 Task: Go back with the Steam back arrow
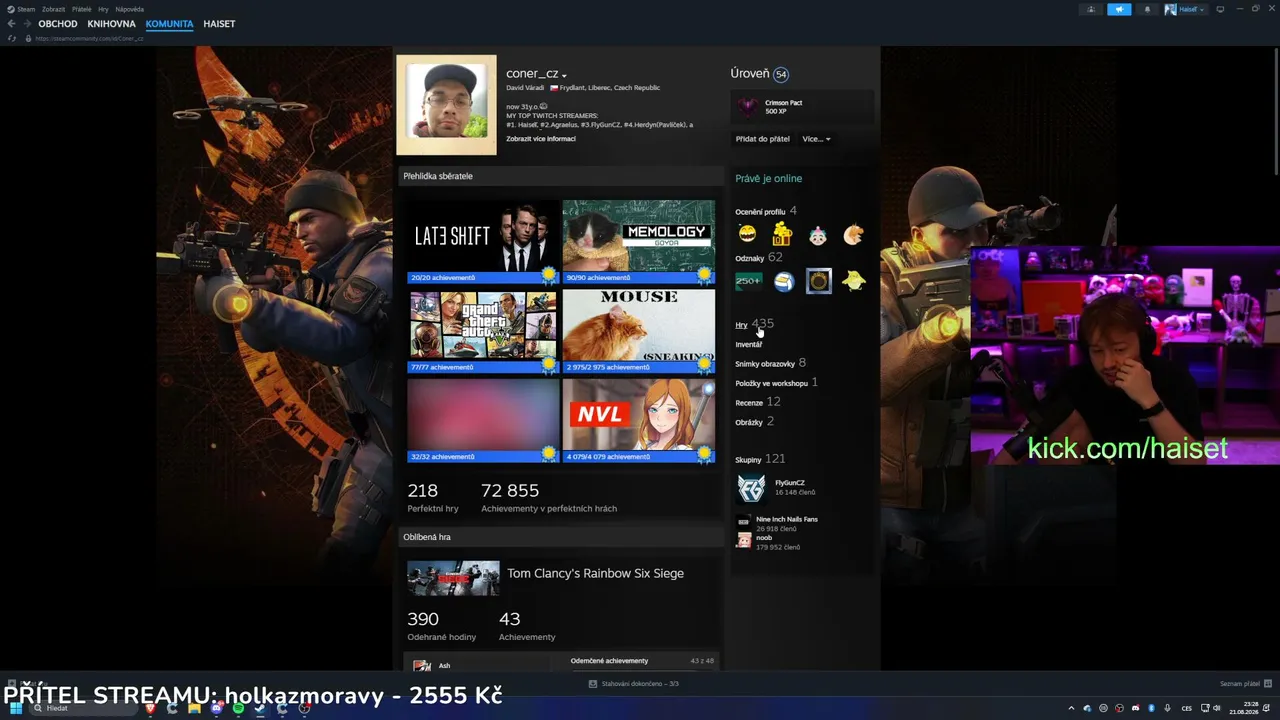[x=11, y=24]
